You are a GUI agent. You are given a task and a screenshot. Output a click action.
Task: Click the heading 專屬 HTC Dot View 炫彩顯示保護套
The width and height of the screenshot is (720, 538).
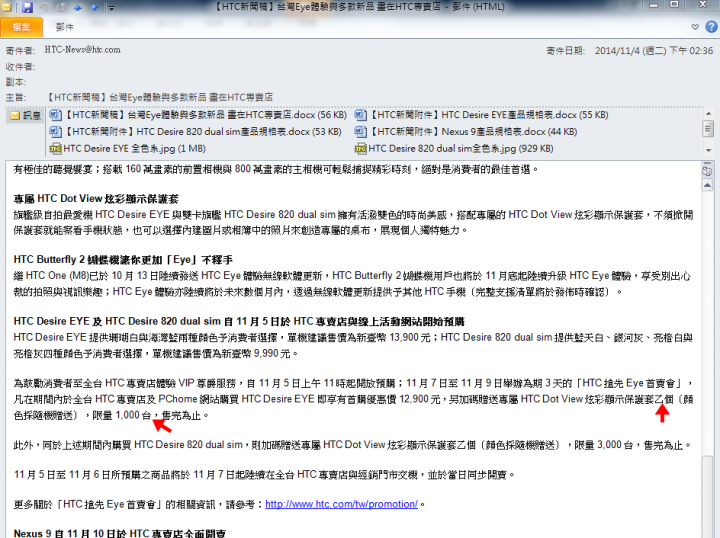point(96,199)
